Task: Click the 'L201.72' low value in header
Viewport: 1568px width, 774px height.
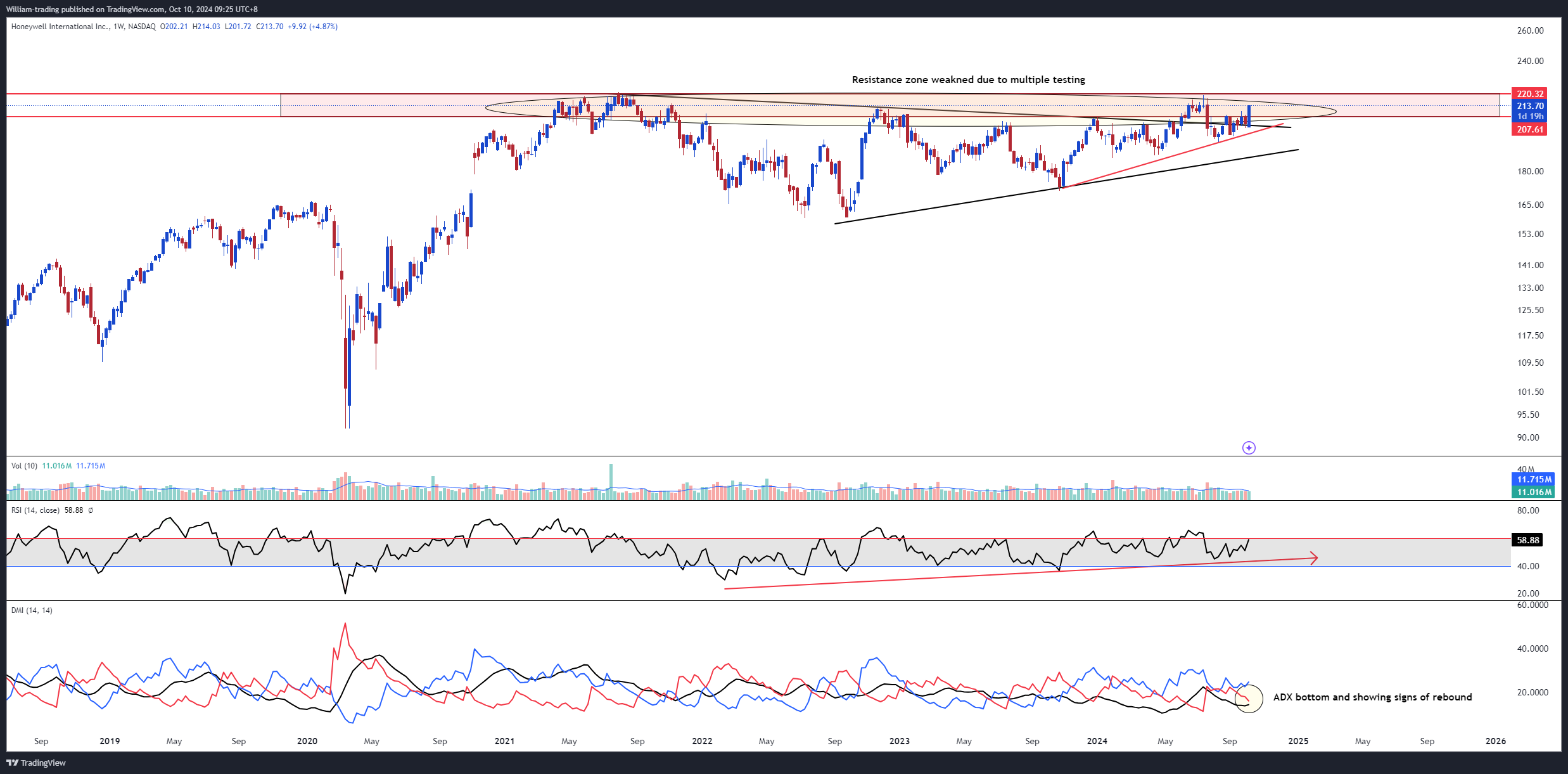Action: tap(238, 27)
